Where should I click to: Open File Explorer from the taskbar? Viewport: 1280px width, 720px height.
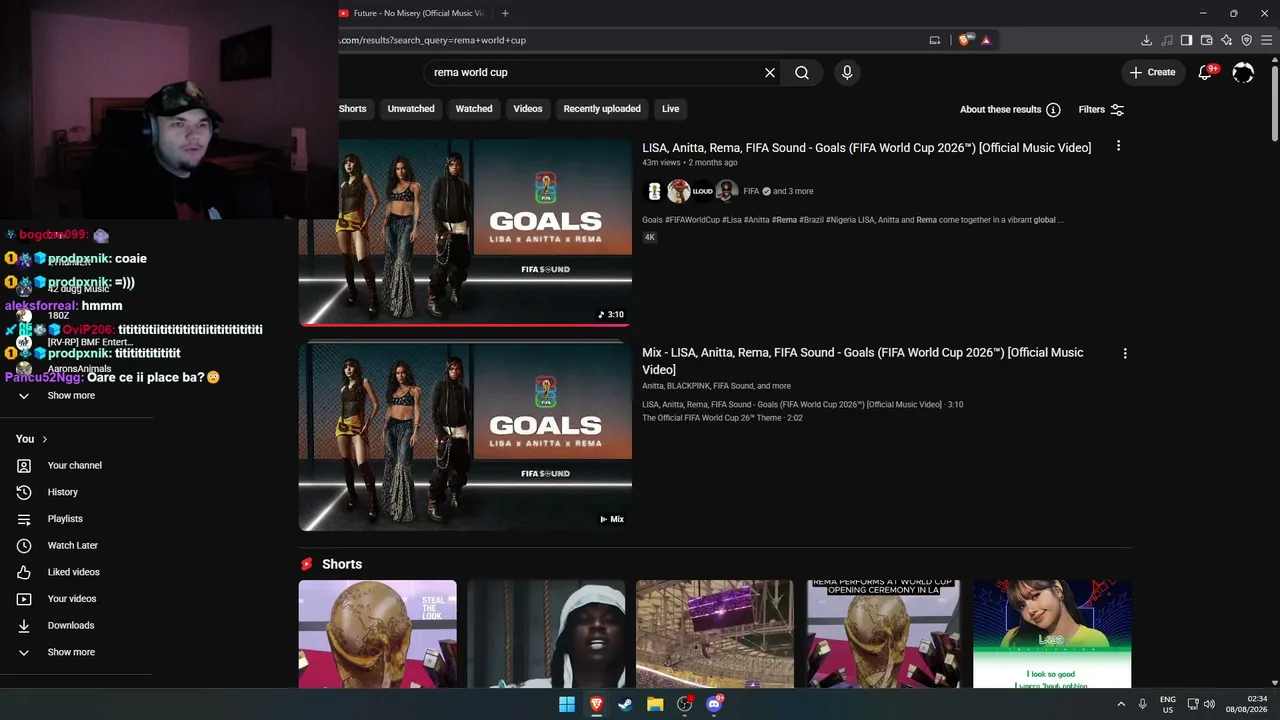click(655, 704)
